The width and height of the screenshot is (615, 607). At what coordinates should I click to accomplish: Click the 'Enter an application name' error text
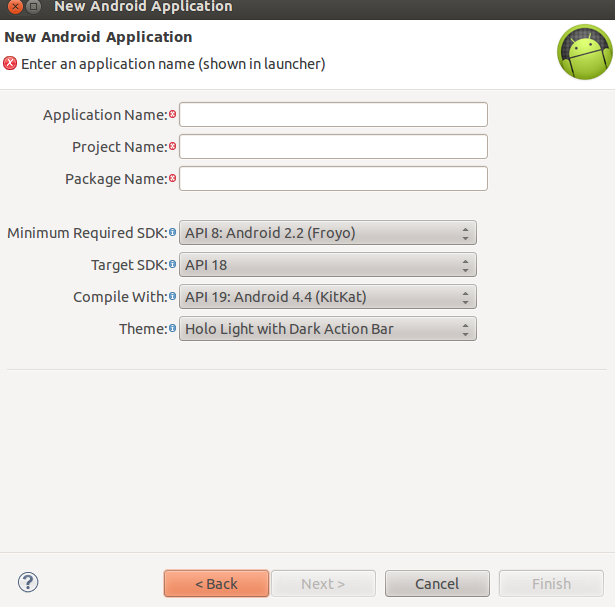[173, 64]
